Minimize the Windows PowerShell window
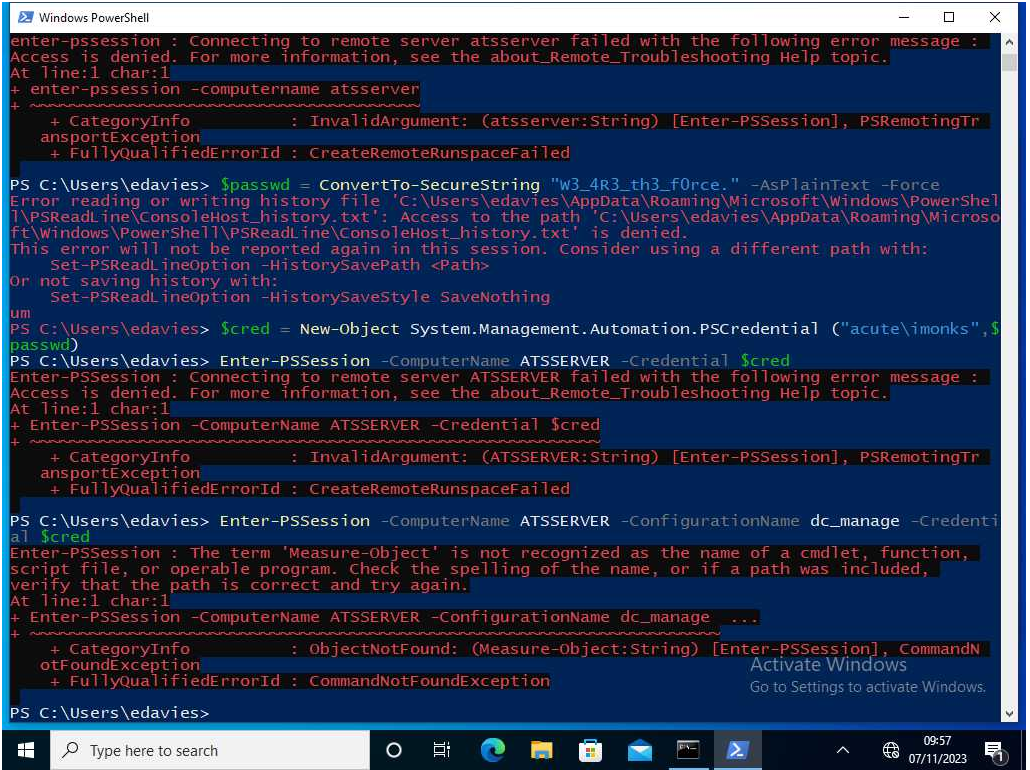Screen dimensions: 1030x770 tap(904, 17)
